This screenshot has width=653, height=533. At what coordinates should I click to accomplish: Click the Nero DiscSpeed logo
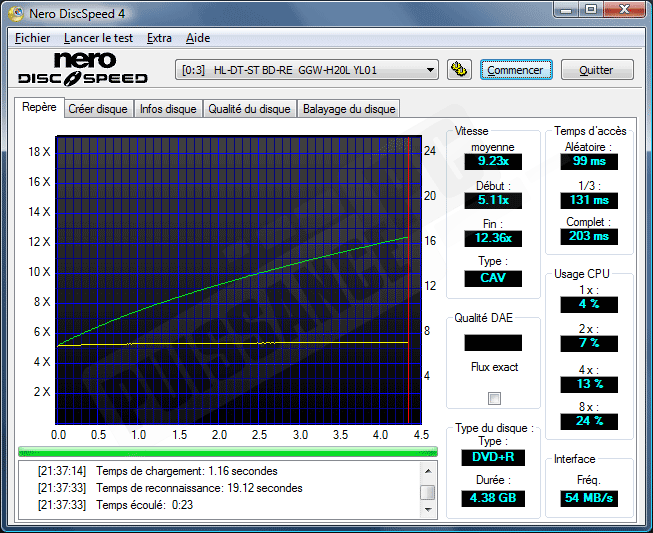(85, 69)
